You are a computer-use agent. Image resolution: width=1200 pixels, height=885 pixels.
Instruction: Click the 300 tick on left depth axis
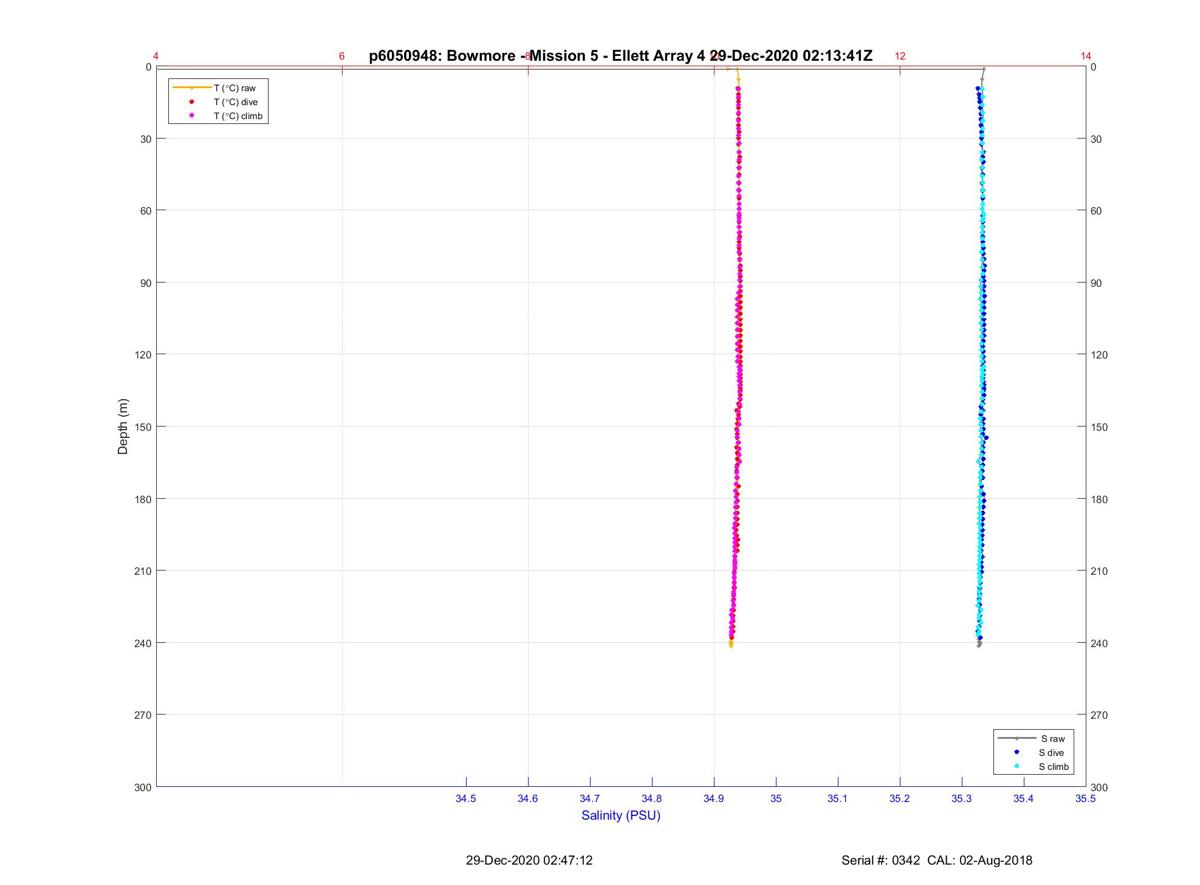pos(143,787)
